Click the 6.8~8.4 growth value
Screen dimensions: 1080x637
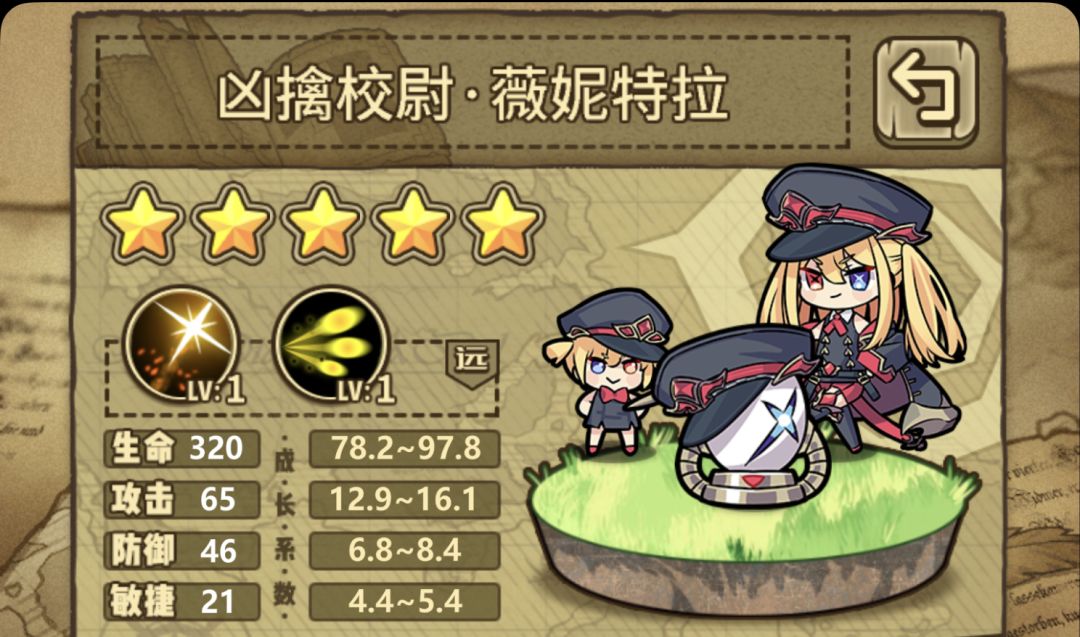tap(405, 551)
